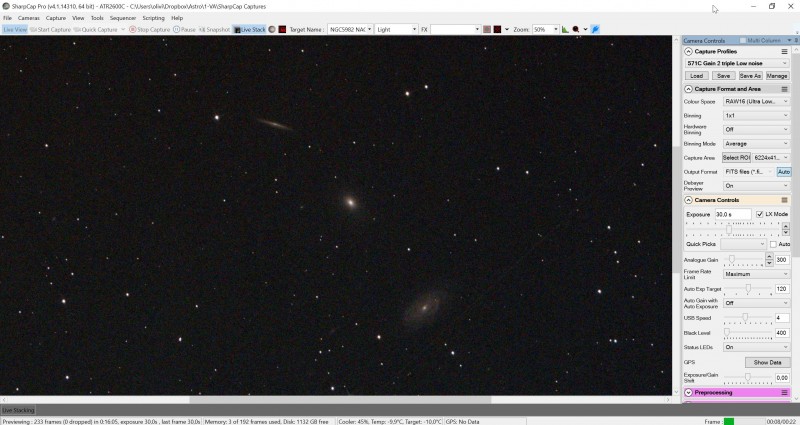800x425 pixels.
Task: Click the blue icon at the toolbar end
Action: (x=595, y=30)
